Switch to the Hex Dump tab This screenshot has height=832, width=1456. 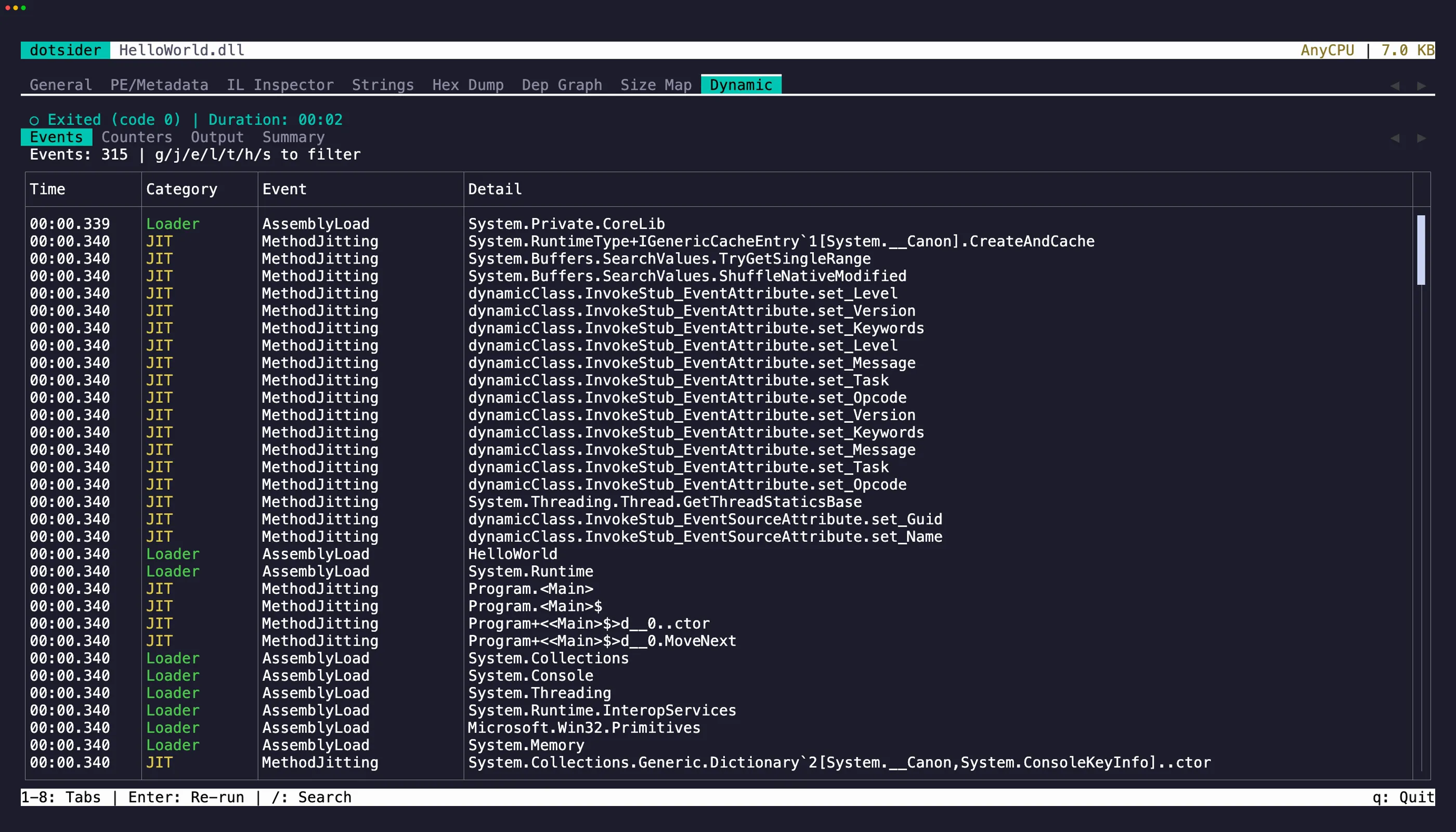tap(467, 85)
